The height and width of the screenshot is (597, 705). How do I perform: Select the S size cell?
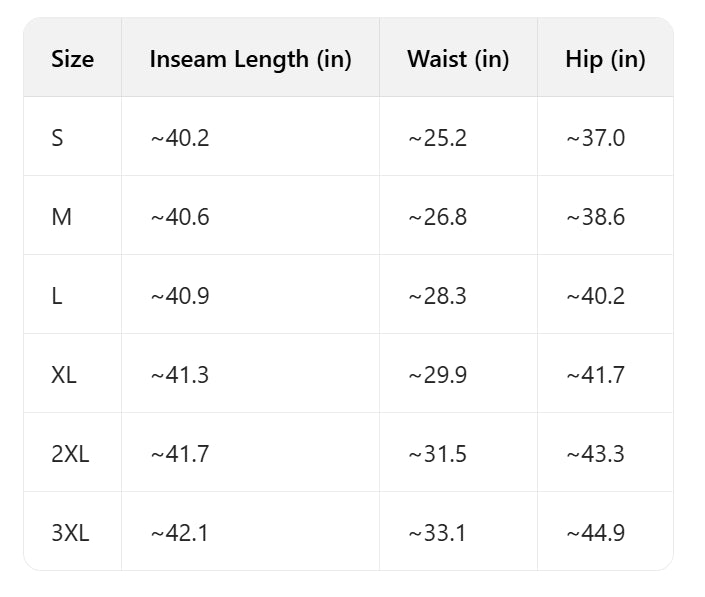pyautogui.click(x=57, y=138)
